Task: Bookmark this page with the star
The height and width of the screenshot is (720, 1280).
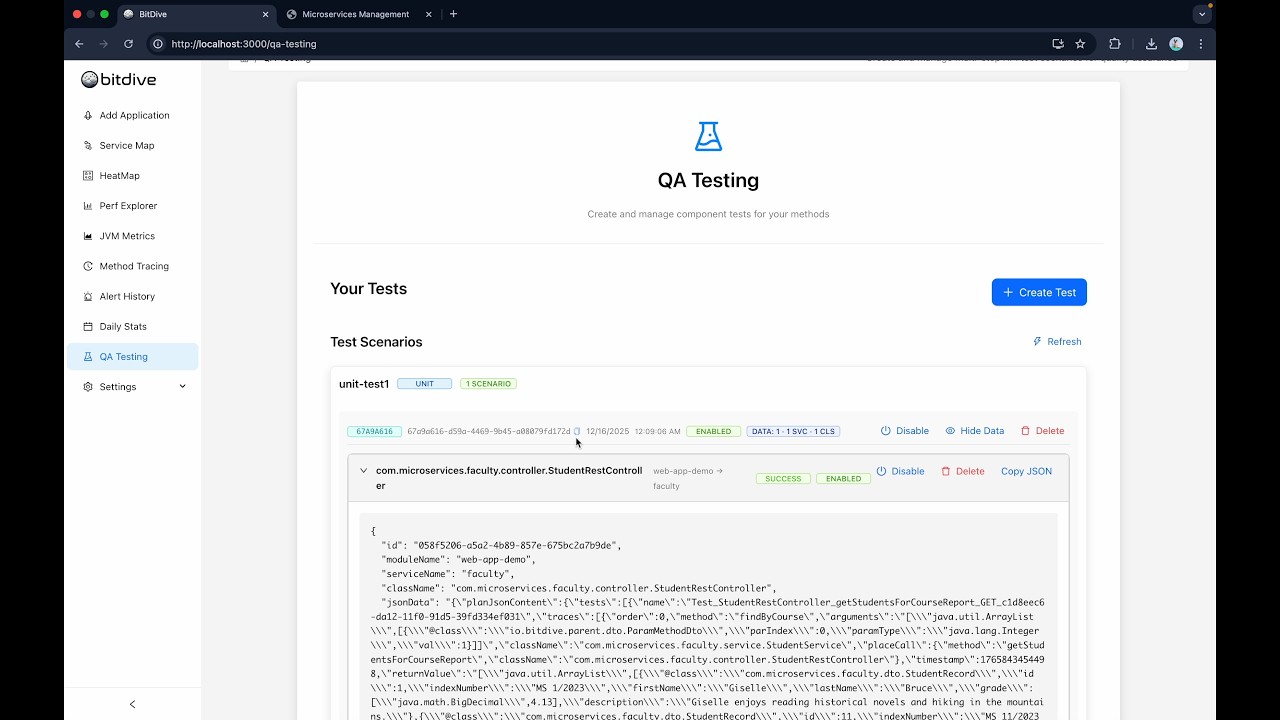Action: [1080, 44]
